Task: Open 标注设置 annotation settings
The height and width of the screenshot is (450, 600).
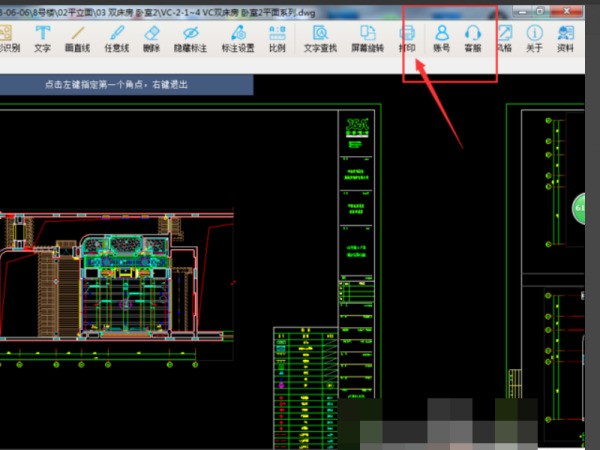Action: pos(238,38)
